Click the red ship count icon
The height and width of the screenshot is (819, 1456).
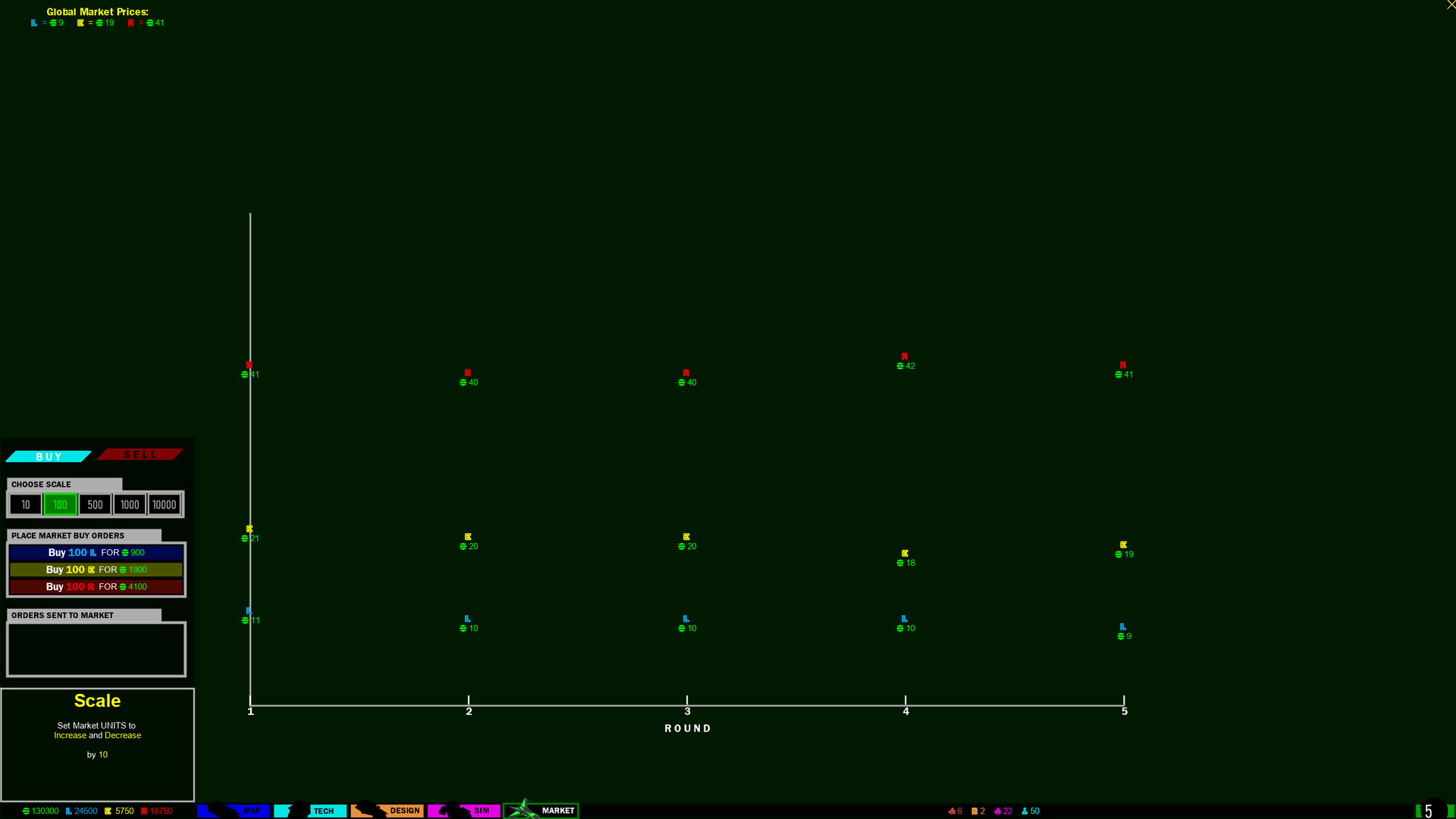pos(952,811)
